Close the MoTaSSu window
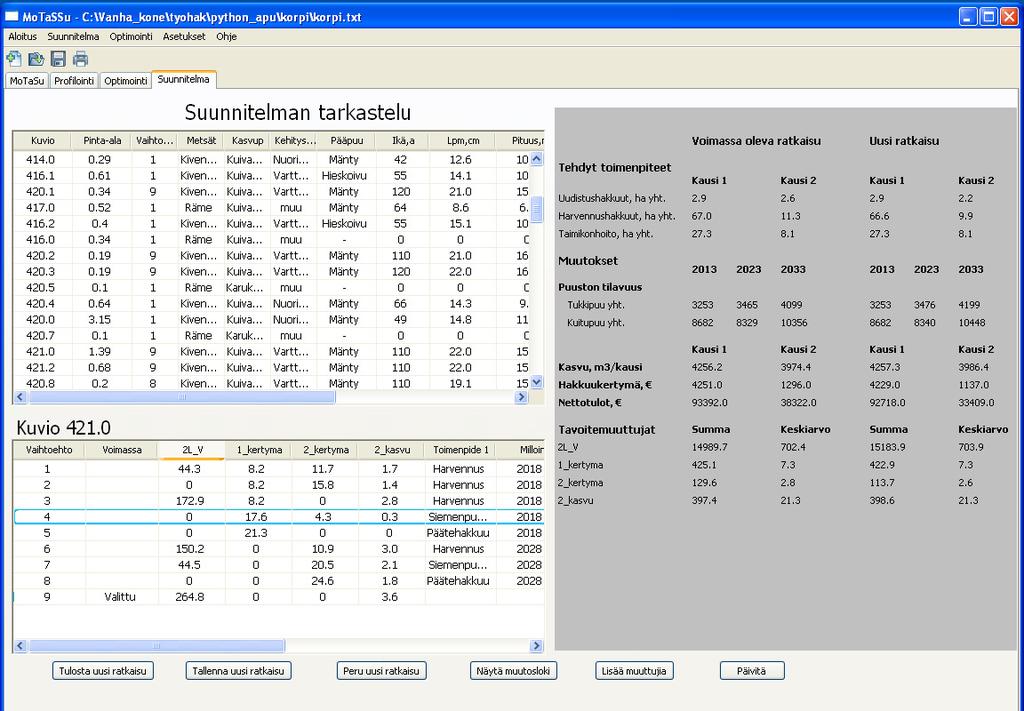Screen dimensions: 1024x711 [x=1009, y=17]
